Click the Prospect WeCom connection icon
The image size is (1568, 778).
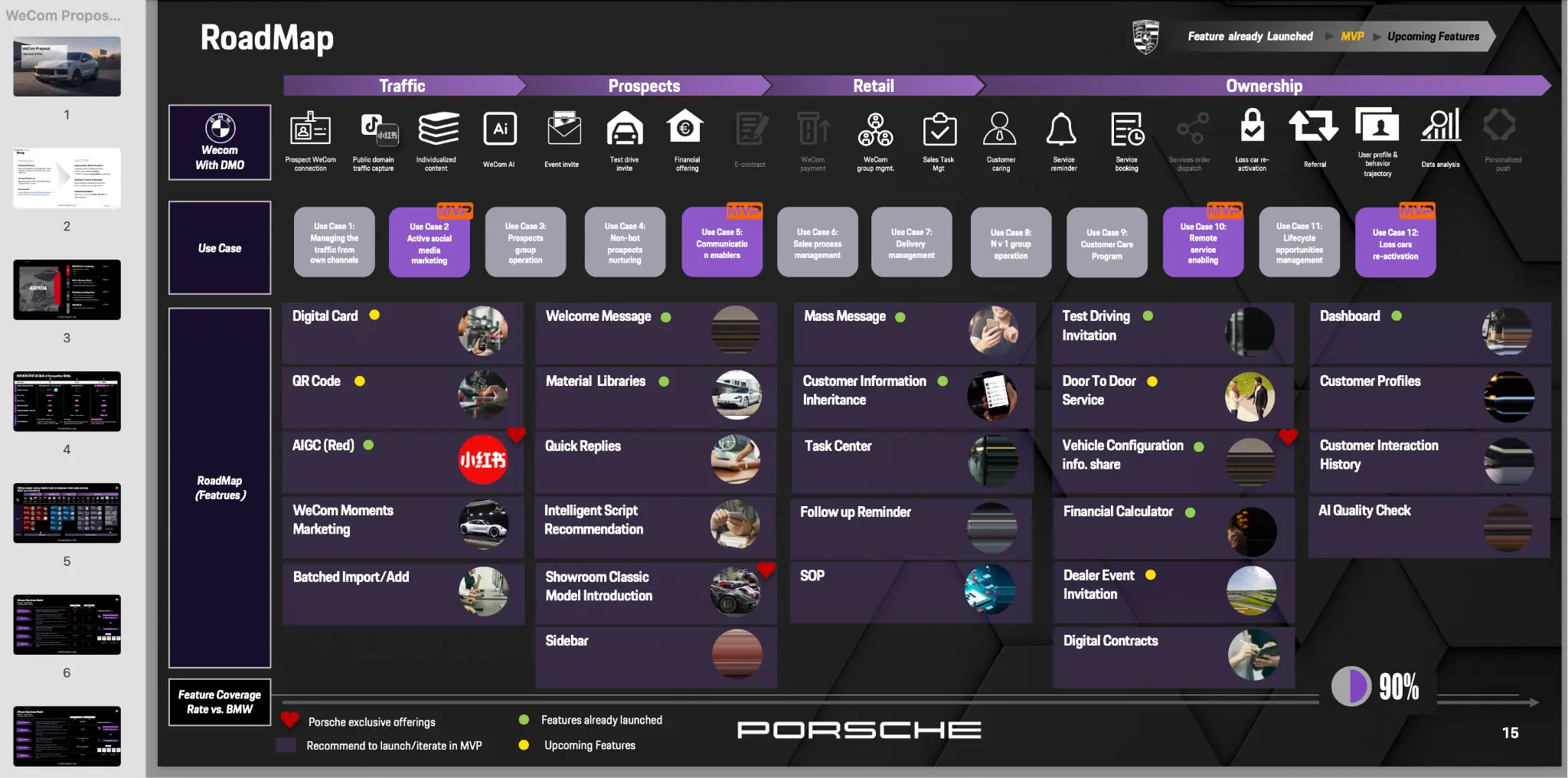click(310, 129)
